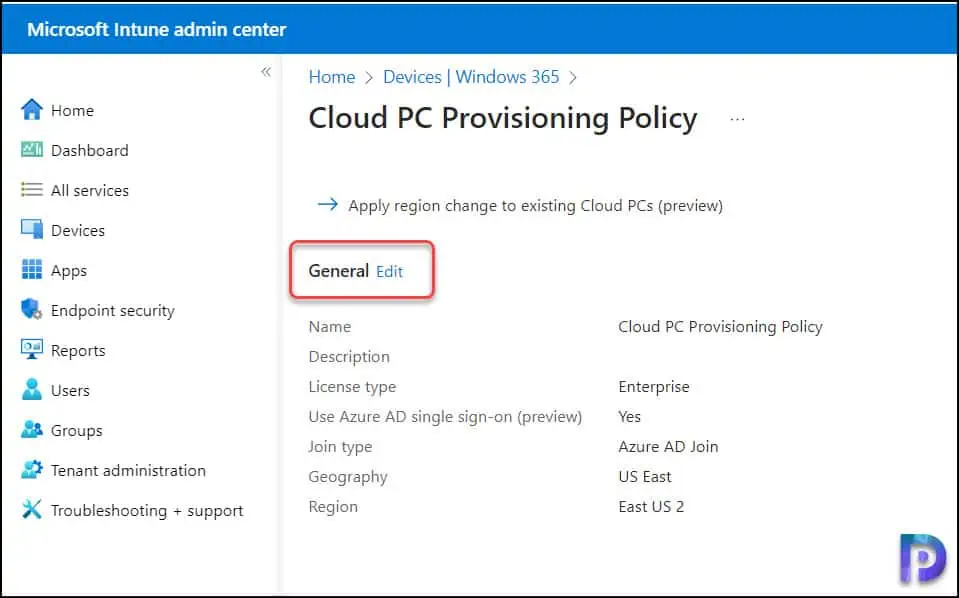Click the US East geography value
Screen dimensions: 959x598
pos(645,476)
